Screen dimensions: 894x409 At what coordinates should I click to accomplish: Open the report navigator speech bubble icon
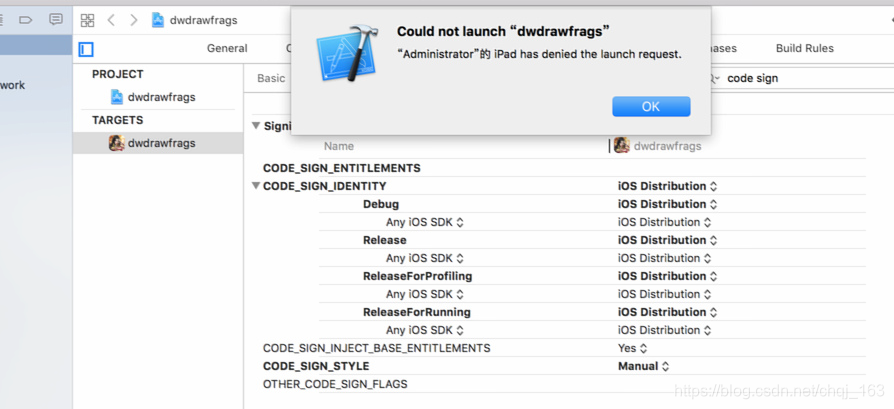56,19
